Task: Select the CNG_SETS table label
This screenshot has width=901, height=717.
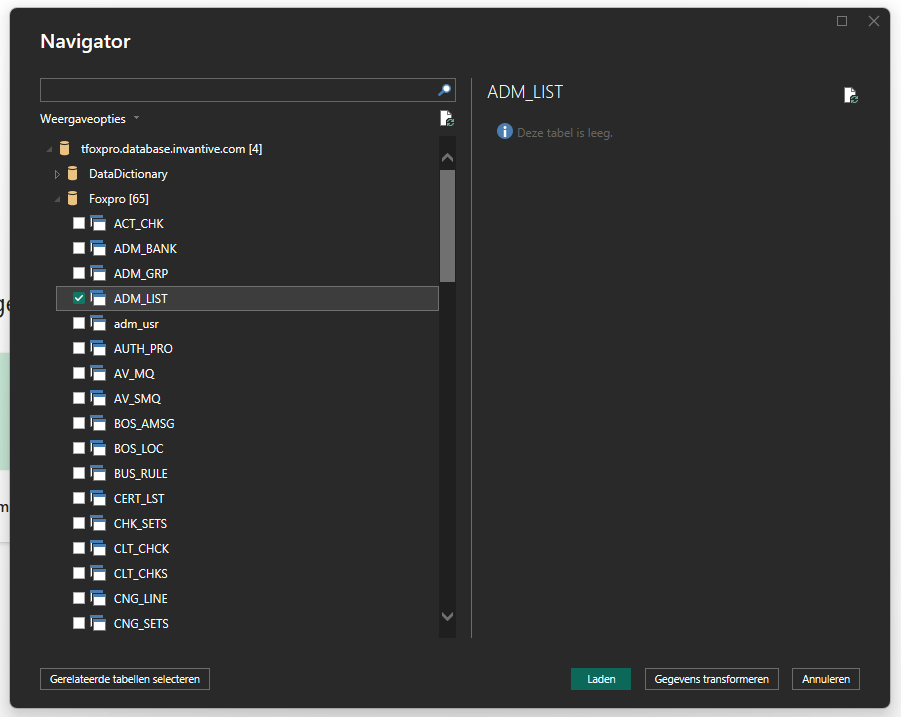Action: tap(141, 623)
